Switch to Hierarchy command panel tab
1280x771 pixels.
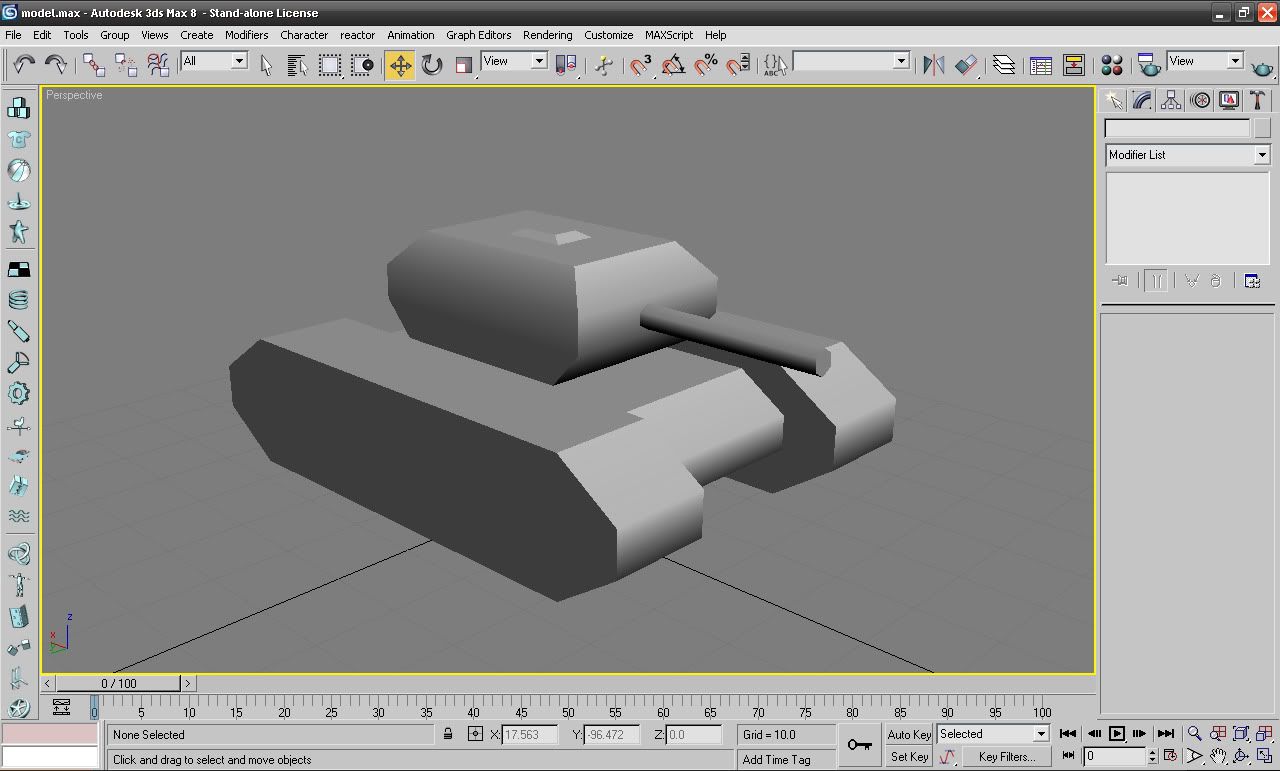1171,100
